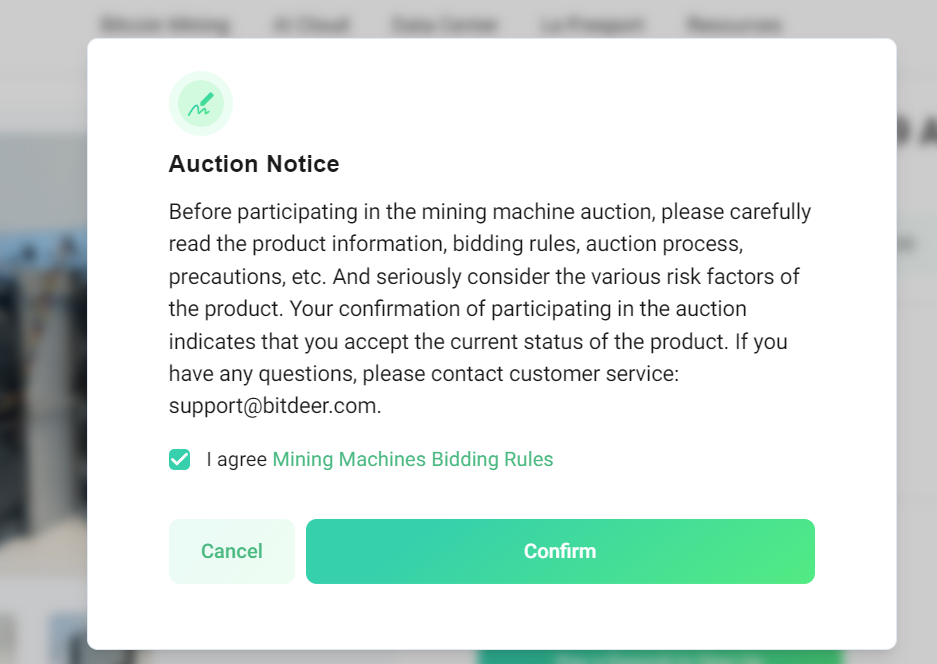Click the notice paragraph's first line

pyautogui.click(x=489, y=212)
